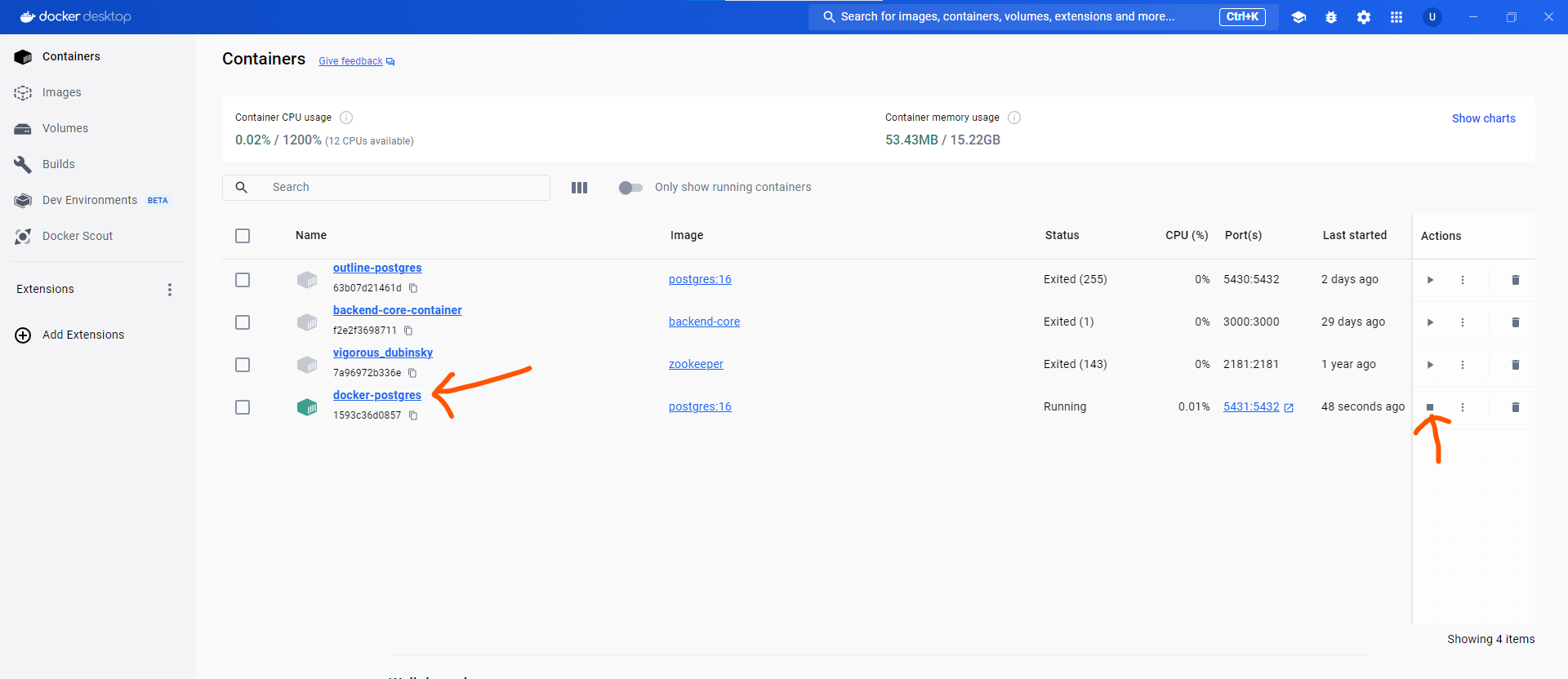Open the zookeeper image link
This screenshot has height=679, width=1568.
[x=696, y=364]
